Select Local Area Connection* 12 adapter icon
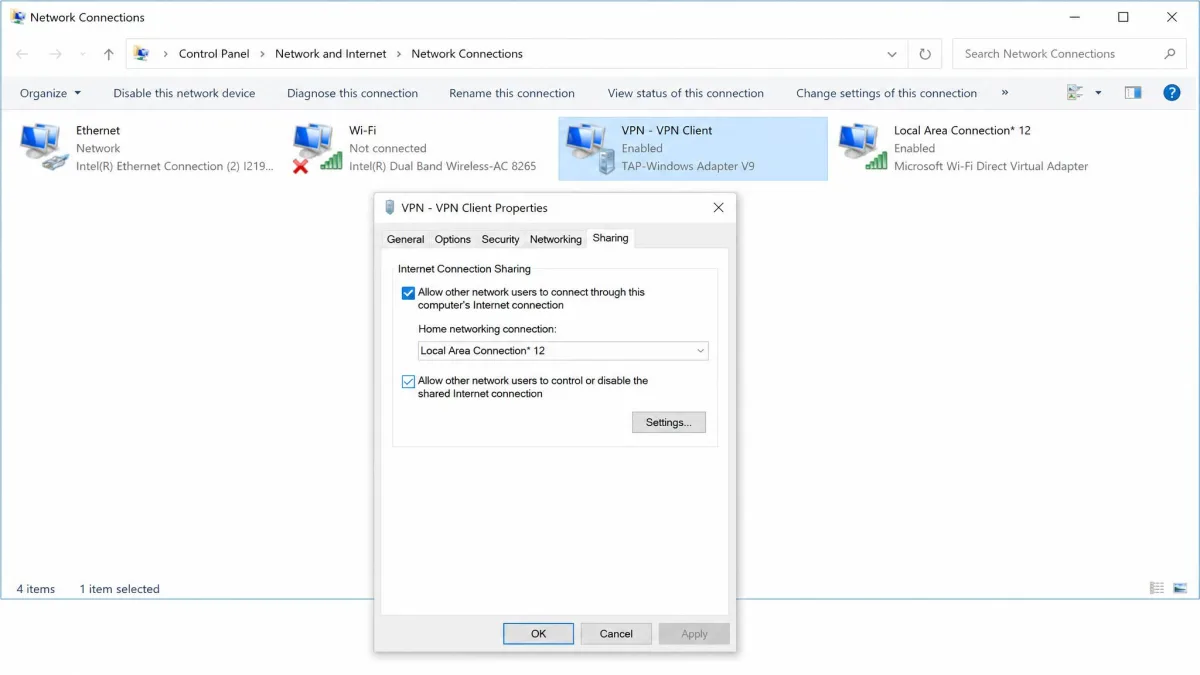This screenshot has height=675, width=1200. (863, 148)
